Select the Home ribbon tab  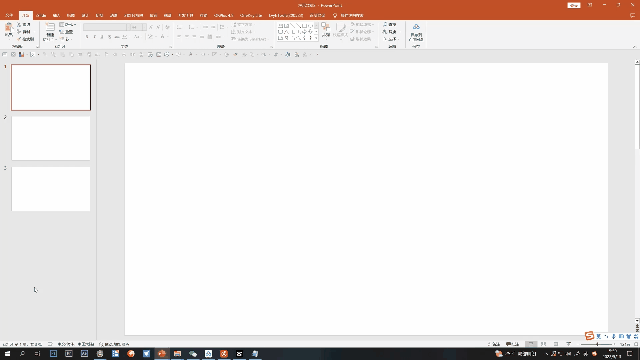pos(26,16)
